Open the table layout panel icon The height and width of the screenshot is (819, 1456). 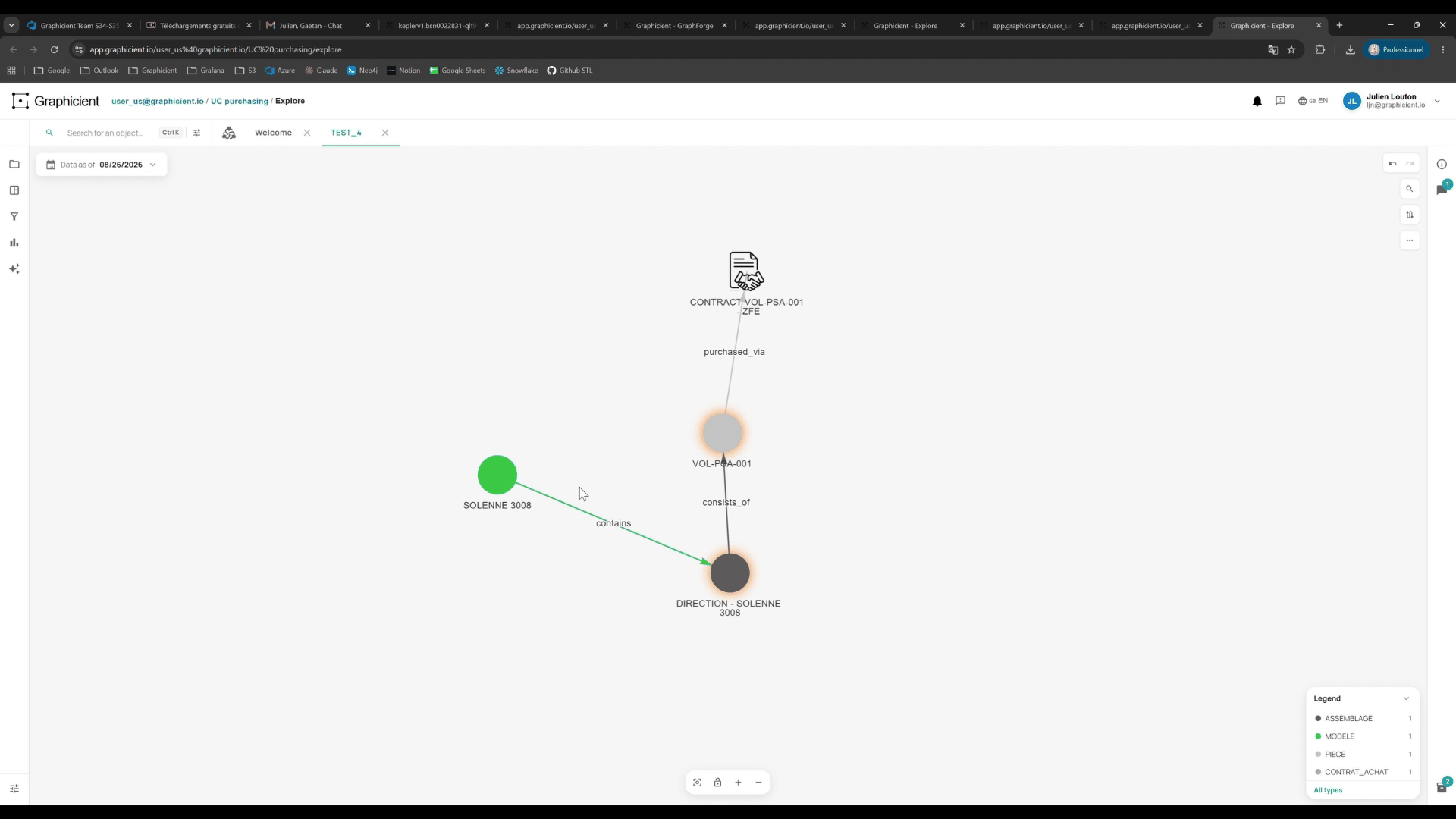pos(14,190)
